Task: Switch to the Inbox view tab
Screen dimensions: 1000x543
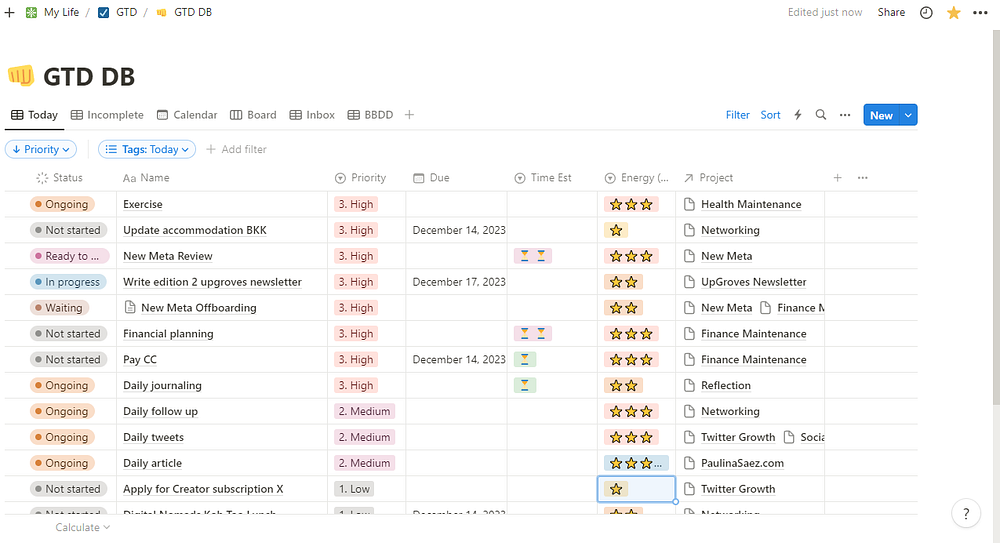Action: (x=312, y=115)
